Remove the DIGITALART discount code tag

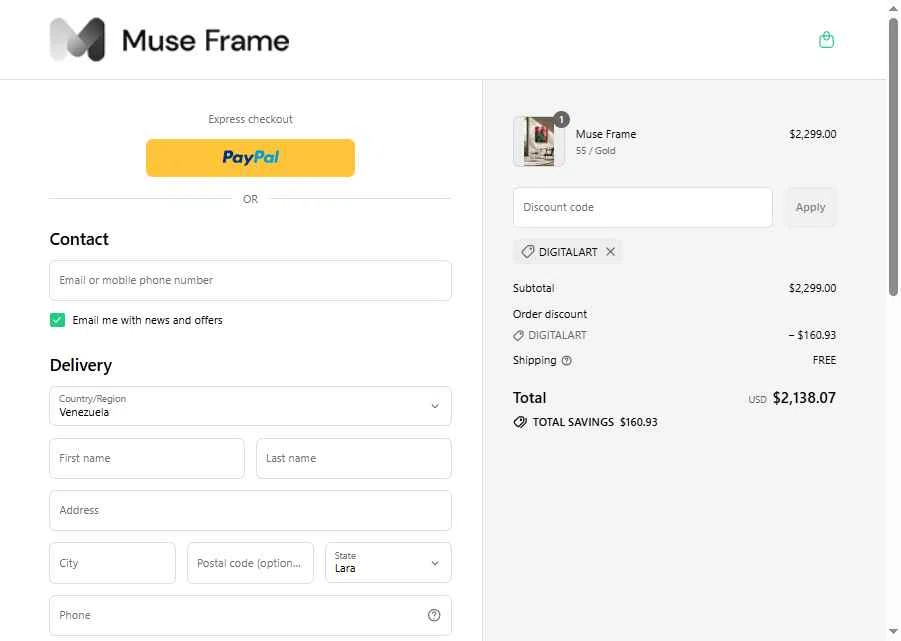click(610, 252)
